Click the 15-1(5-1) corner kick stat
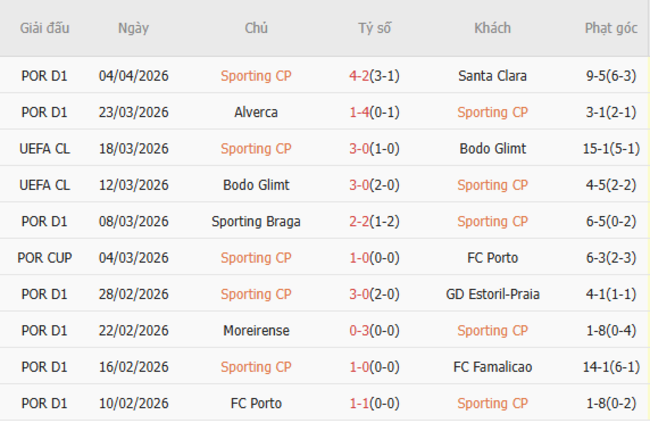 tap(610, 148)
